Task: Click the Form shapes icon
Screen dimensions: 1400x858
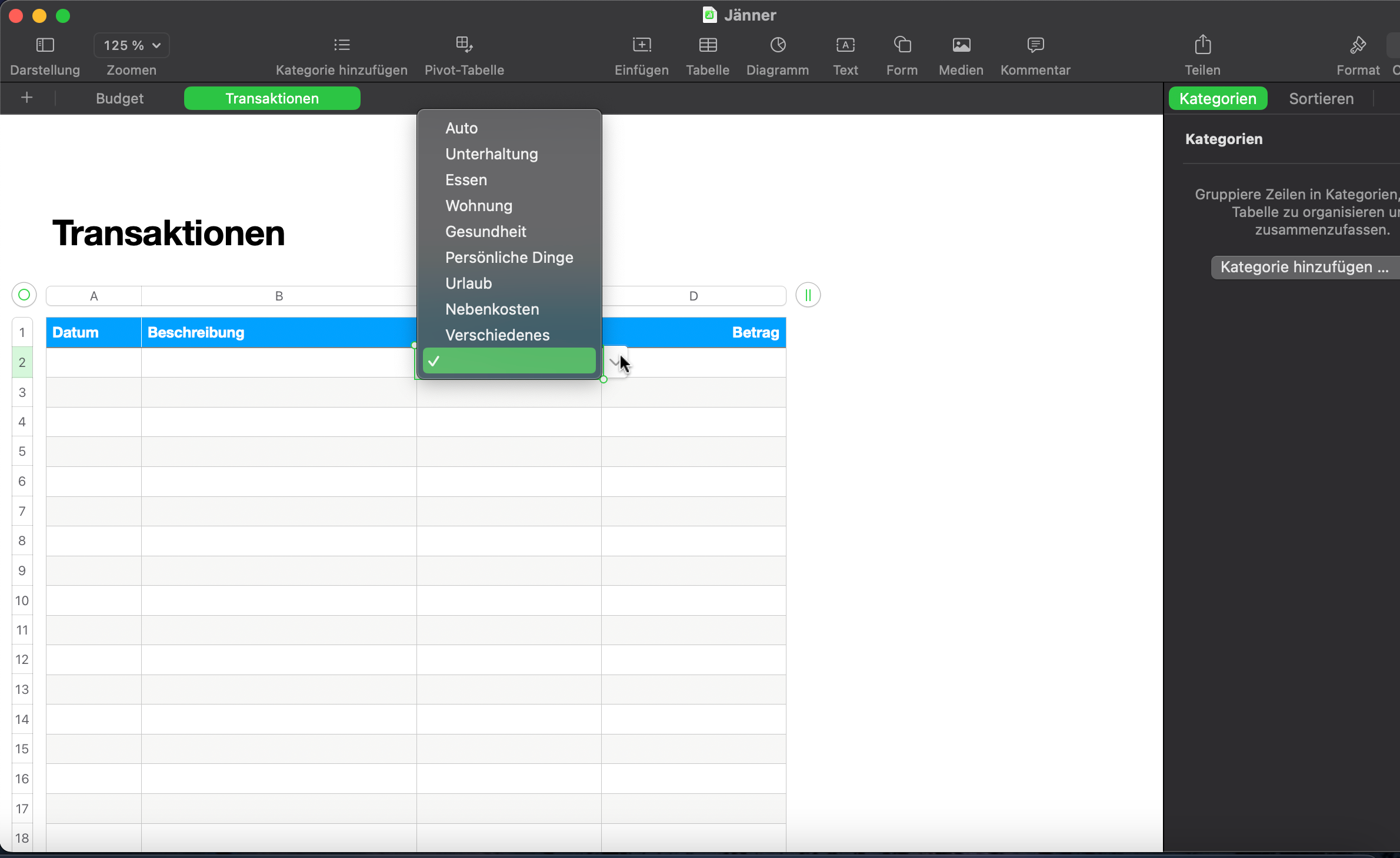Action: tap(902, 45)
